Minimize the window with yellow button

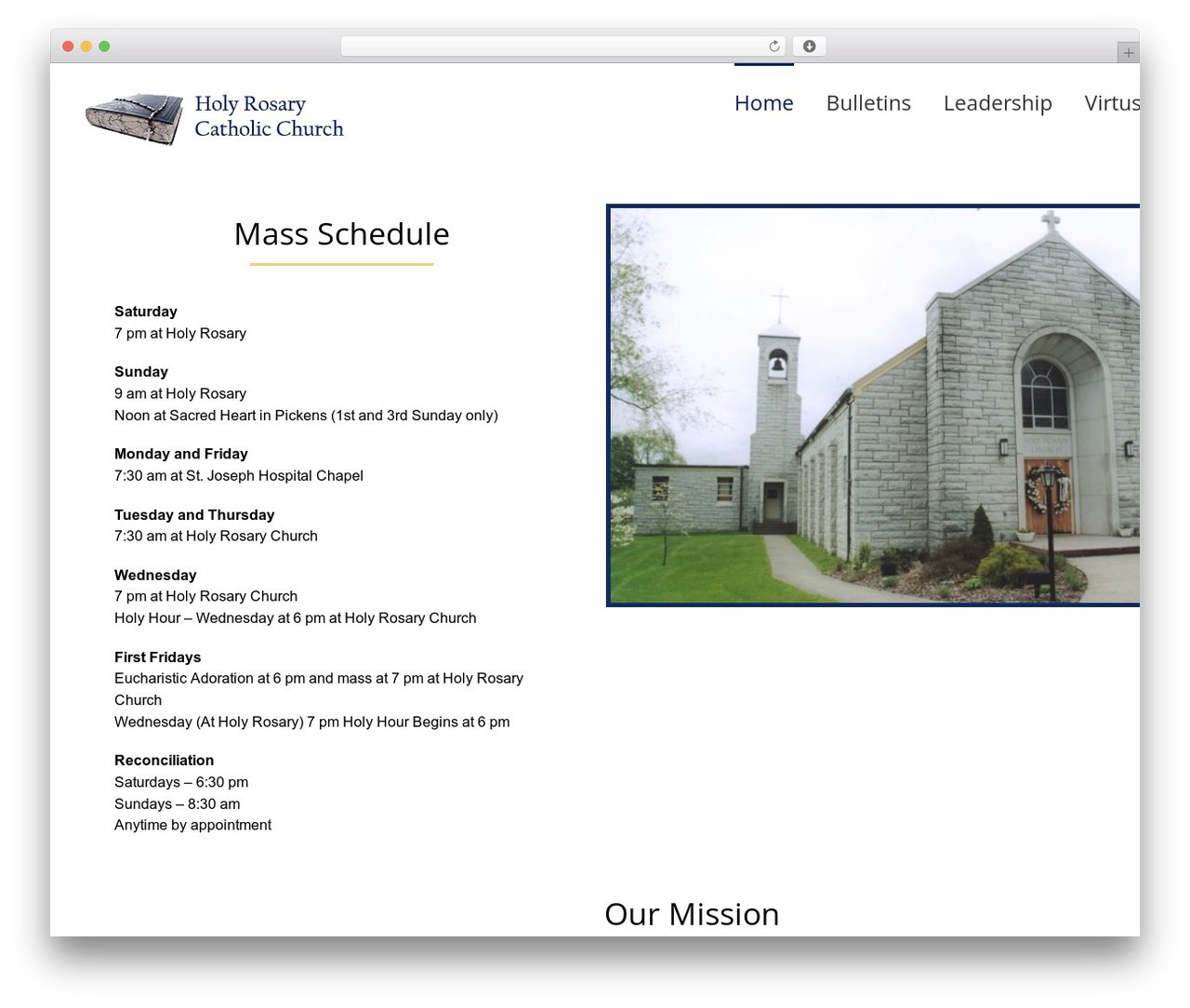tap(86, 46)
